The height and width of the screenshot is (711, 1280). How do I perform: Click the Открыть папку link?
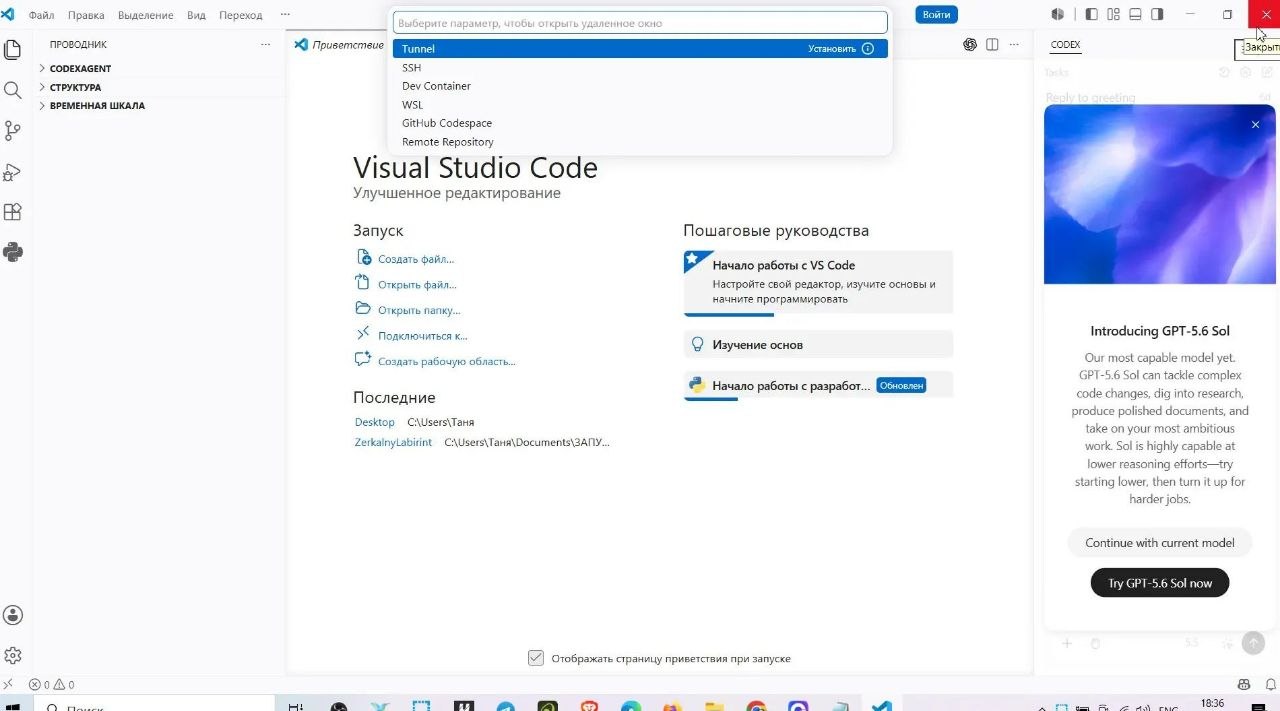[x=419, y=310]
